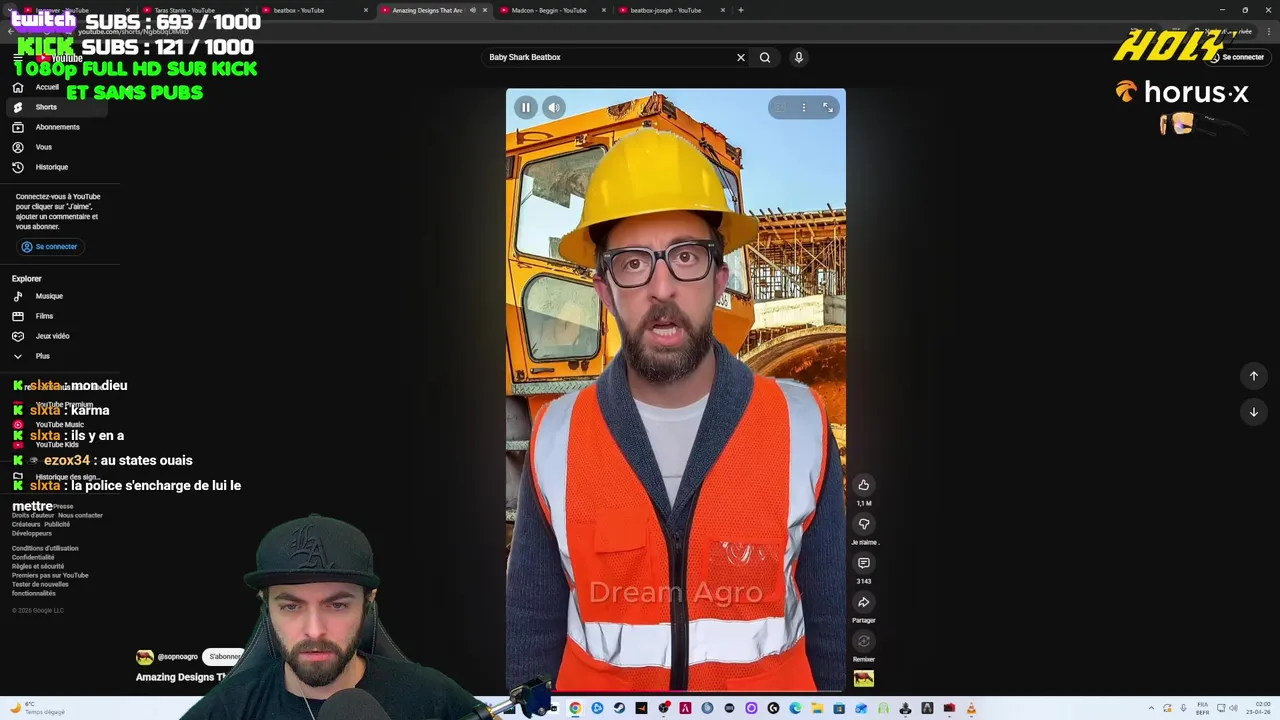Screen dimensions: 1280x720
Task: Click the Remixer icon
Action: click(864, 641)
